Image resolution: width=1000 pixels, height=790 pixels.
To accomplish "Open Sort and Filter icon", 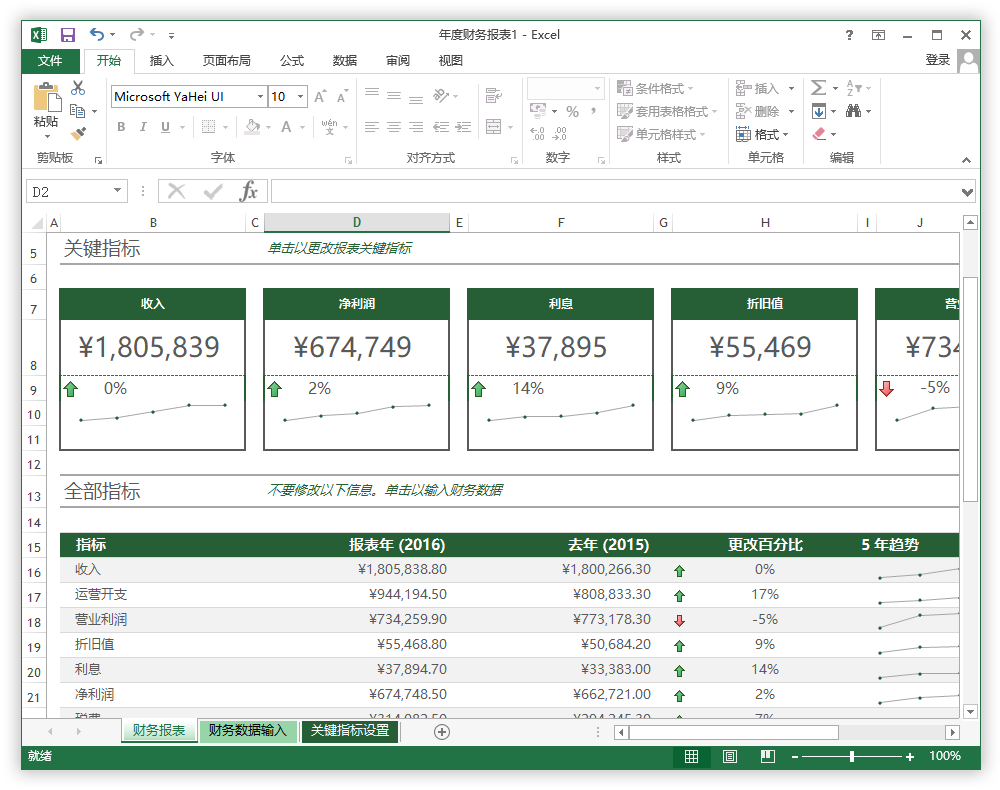I will coord(853,88).
